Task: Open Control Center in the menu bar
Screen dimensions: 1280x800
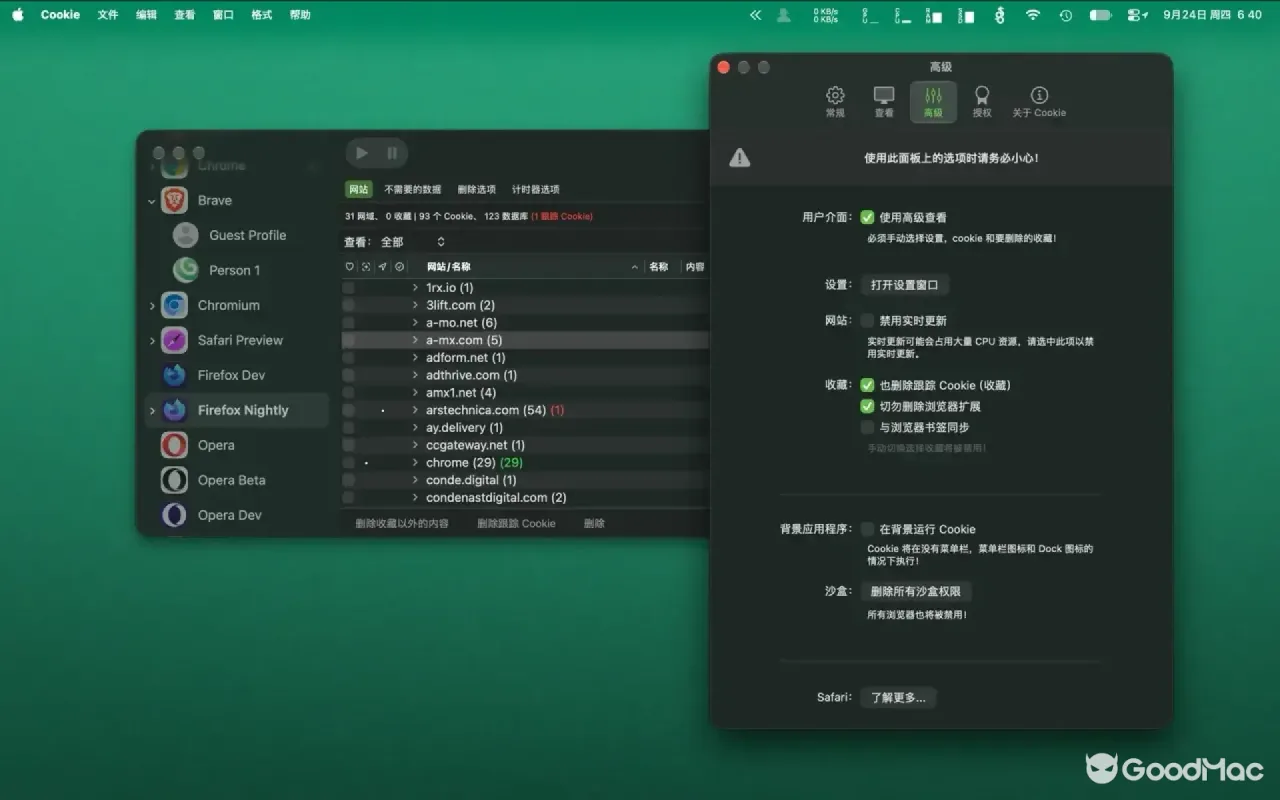Action: coord(1137,15)
